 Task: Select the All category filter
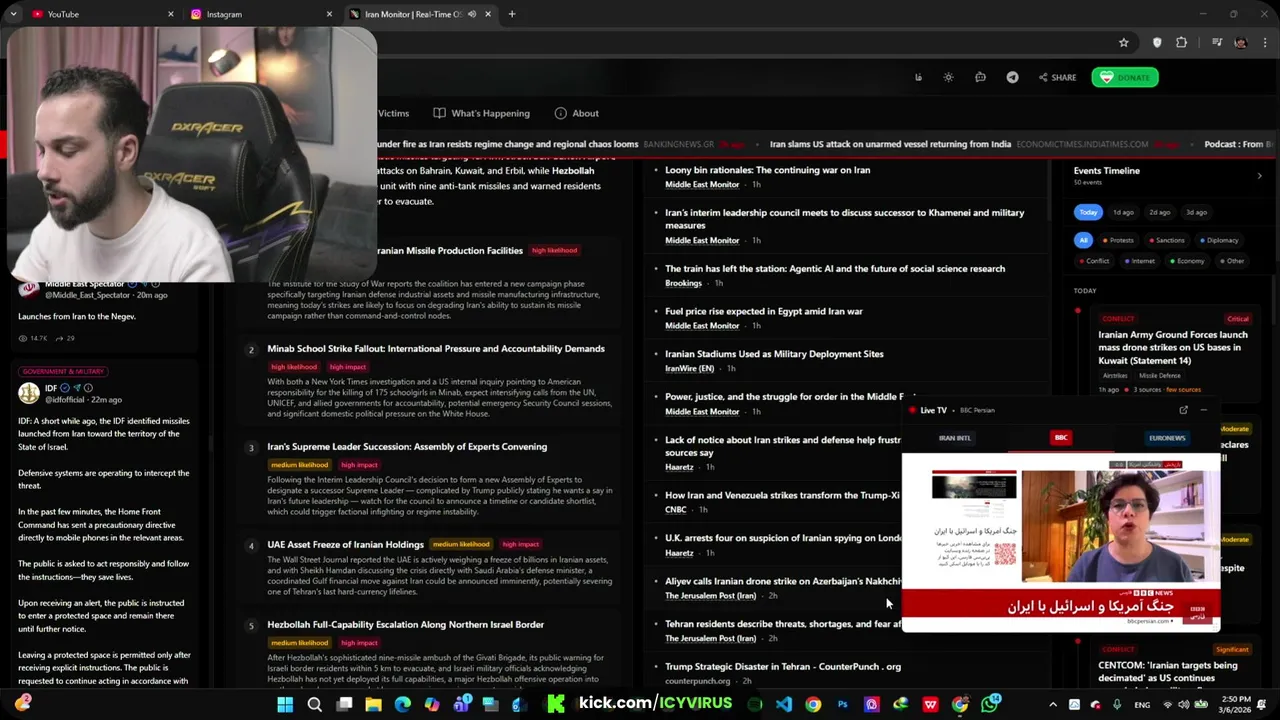(1083, 240)
